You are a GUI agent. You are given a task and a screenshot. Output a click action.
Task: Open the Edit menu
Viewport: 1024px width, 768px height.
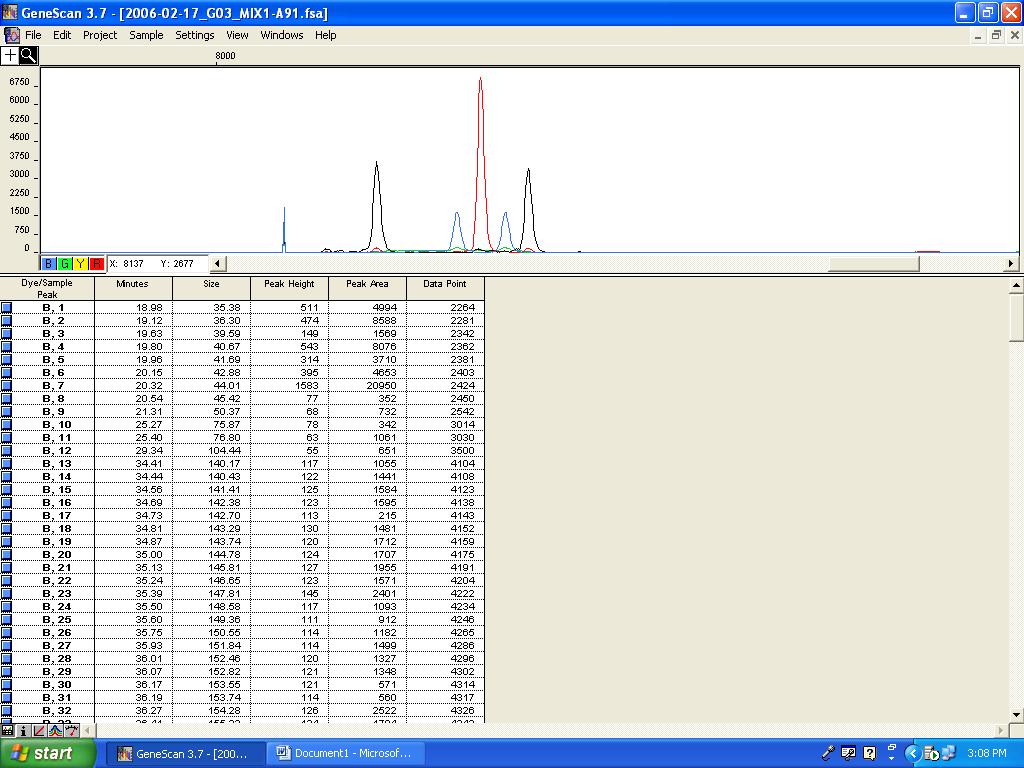click(62, 35)
